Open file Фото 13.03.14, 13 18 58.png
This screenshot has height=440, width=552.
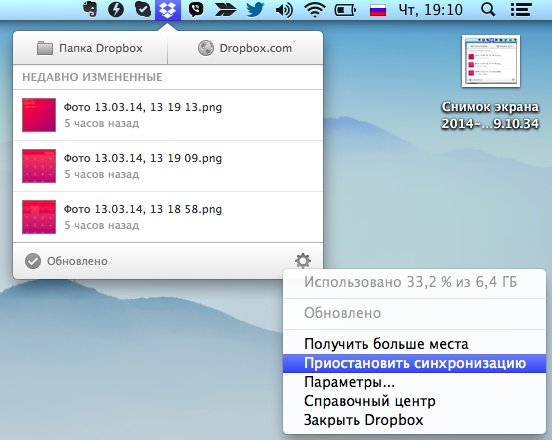pyautogui.click(x=168, y=217)
